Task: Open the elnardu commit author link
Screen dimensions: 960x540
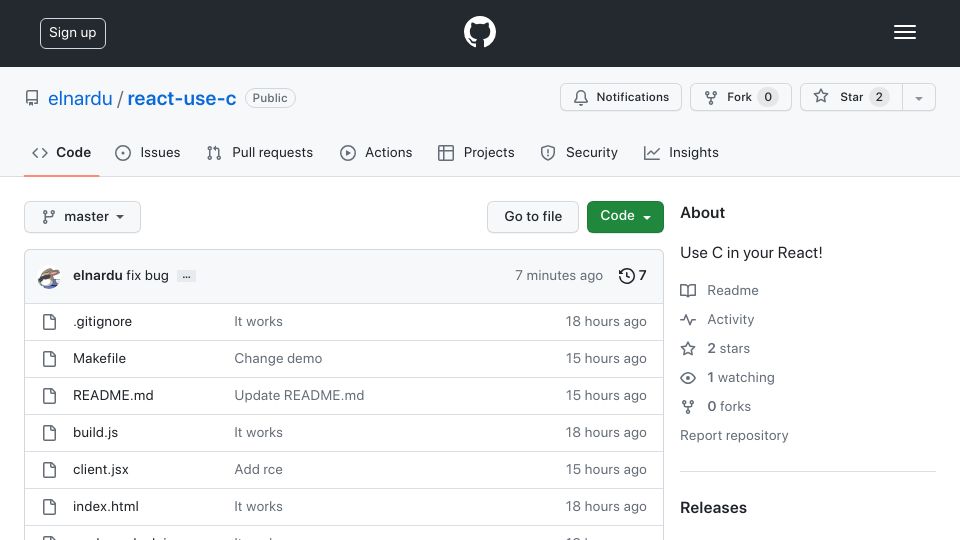Action: (98, 276)
